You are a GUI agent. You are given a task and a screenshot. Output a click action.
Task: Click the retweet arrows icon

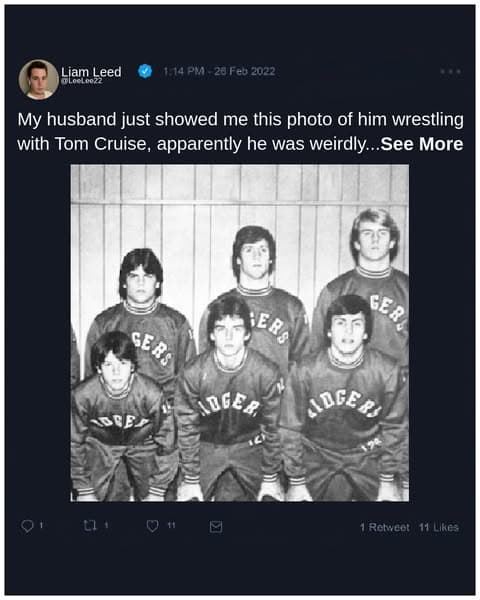[x=90, y=526]
